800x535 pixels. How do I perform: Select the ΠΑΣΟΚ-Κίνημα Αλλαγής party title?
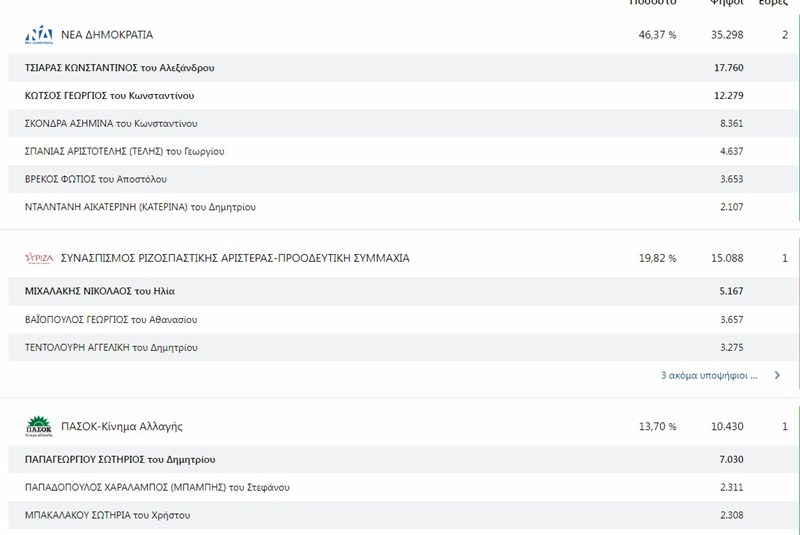pos(122,426)
